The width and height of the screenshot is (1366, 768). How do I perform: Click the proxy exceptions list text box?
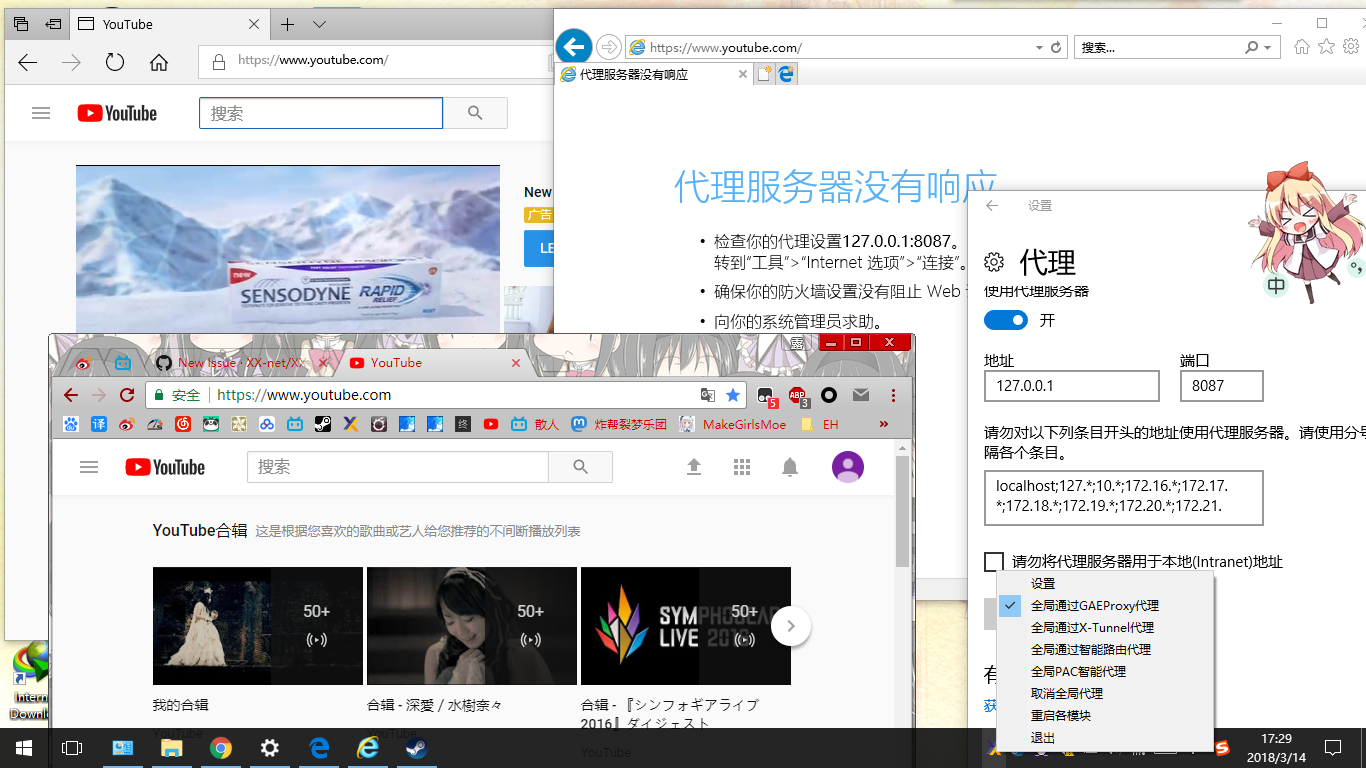click(1123, 497)
